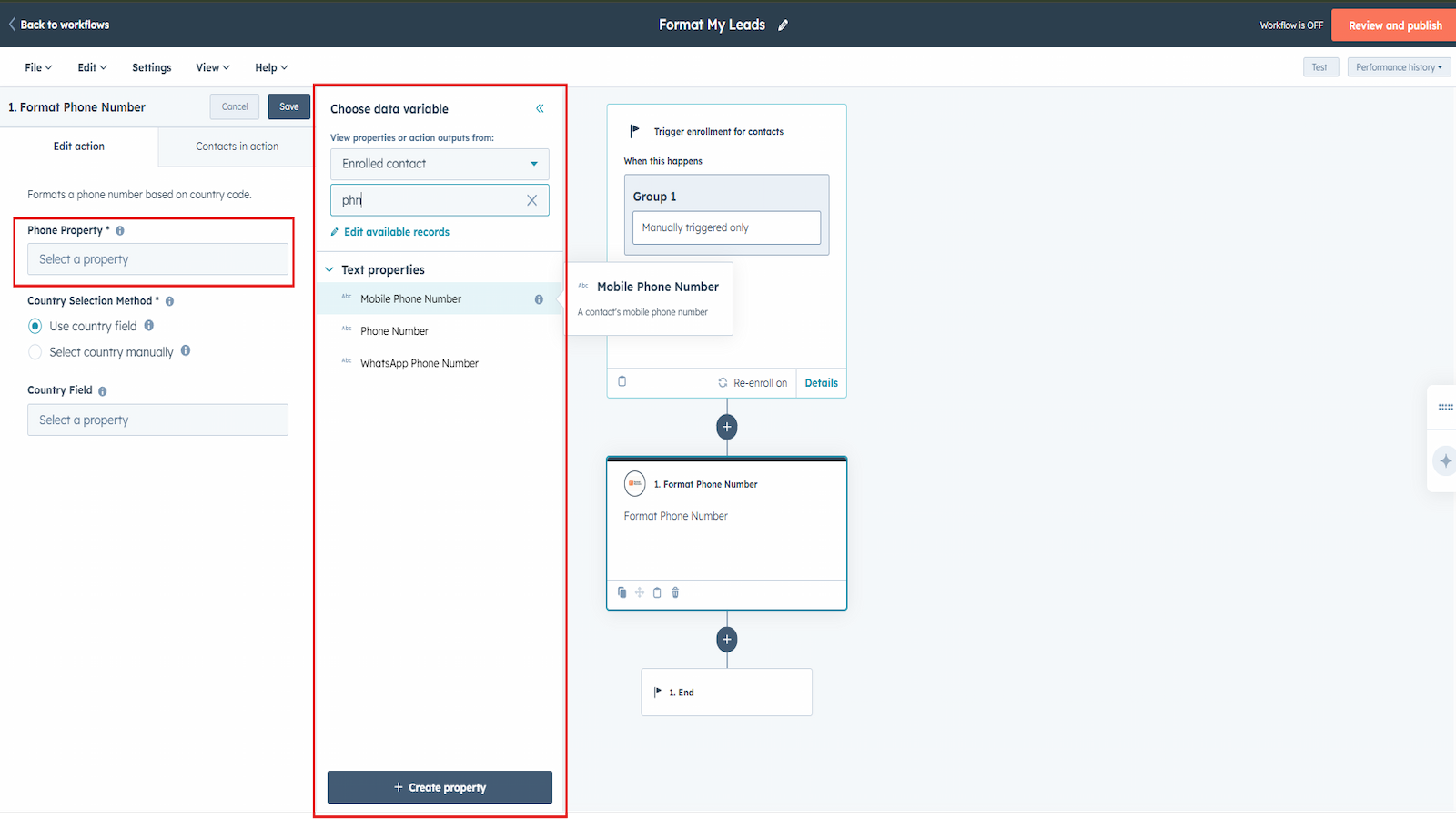Image resolution: width=1456 pixels, height=819 pixels.
Task: Collapse the Text properties section
Action: [329, 270]
